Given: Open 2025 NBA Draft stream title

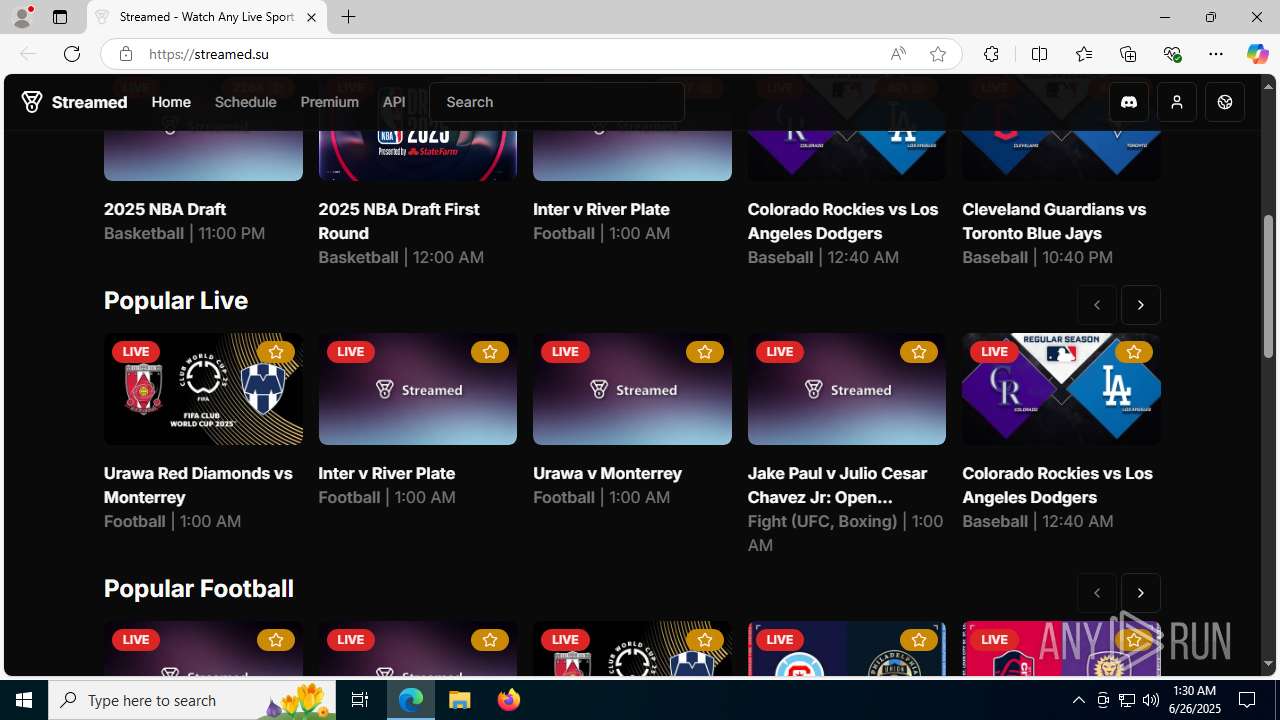Looking at the screenshot, I should pos(165,209).
